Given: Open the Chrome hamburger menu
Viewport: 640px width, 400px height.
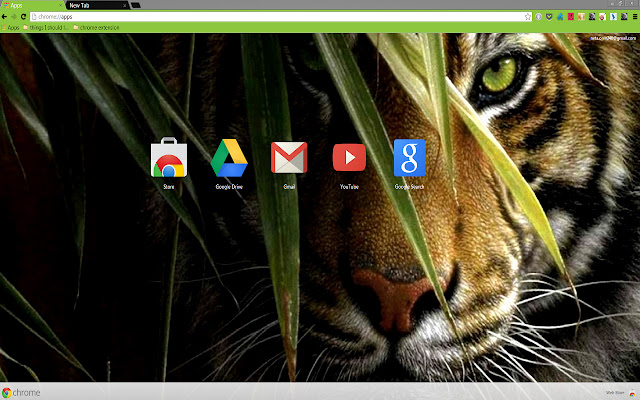Looking at the screenshot, I should tap(635, 17).
